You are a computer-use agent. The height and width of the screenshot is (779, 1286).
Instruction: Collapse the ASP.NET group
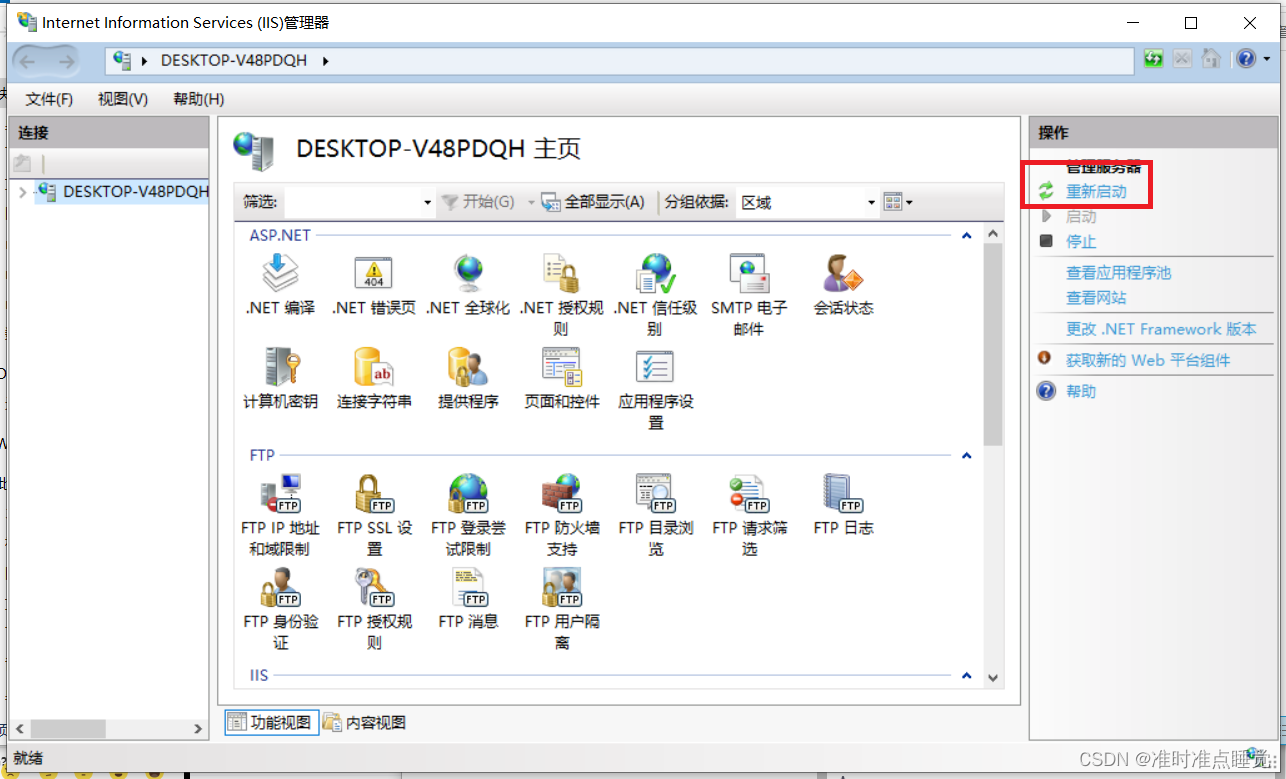pyautogui.click(x=966, y=236)
